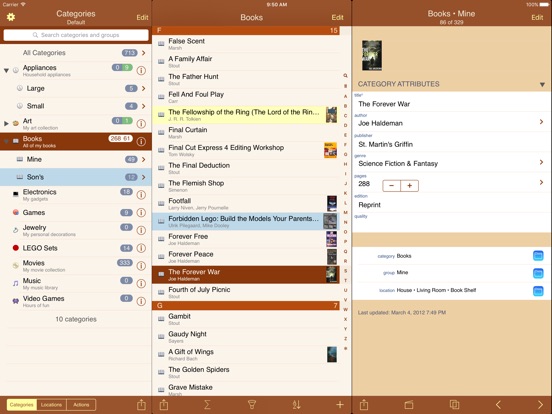Edit publisher St. Martin's Griffin field
This screenshot has height=414, width=552.
tap(452, 142)
